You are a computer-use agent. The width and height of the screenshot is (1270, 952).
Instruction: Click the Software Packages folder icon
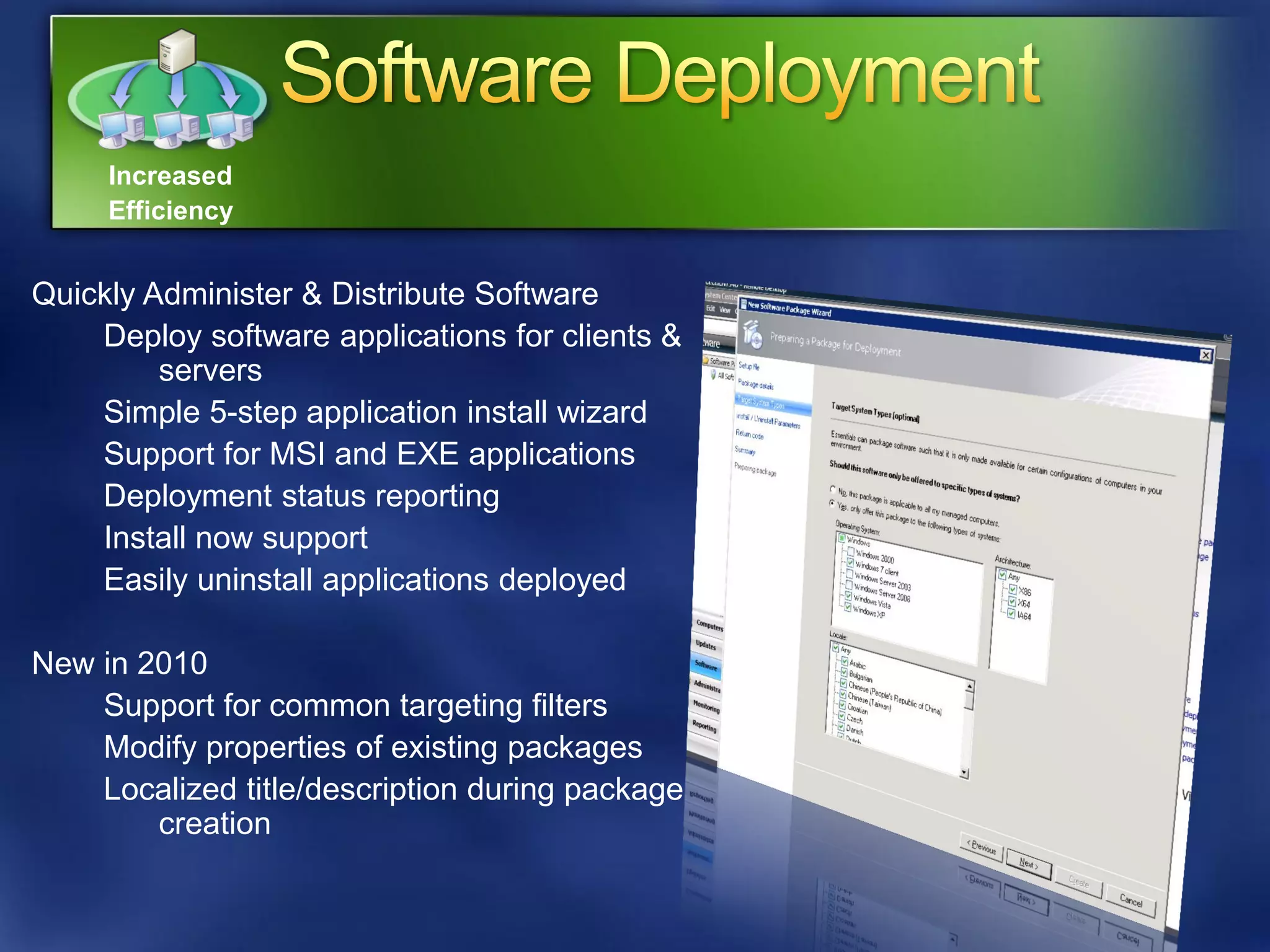click(x=706, y=360)
